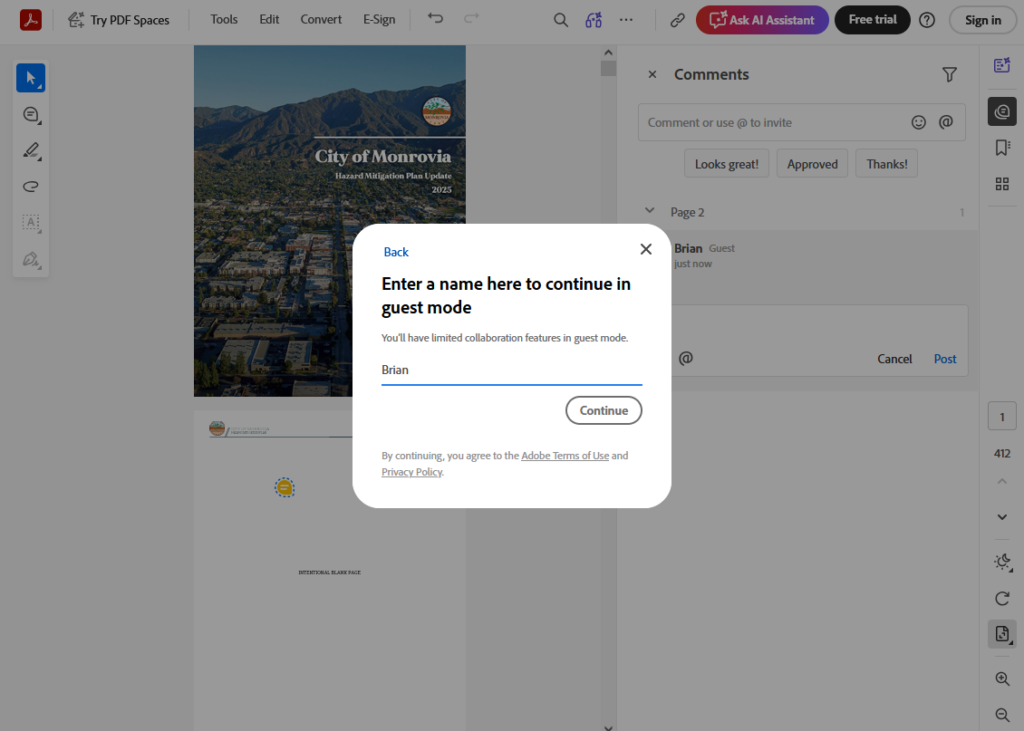
Task: Zoom in with the plus magnifier
Action: [1002, 678]
